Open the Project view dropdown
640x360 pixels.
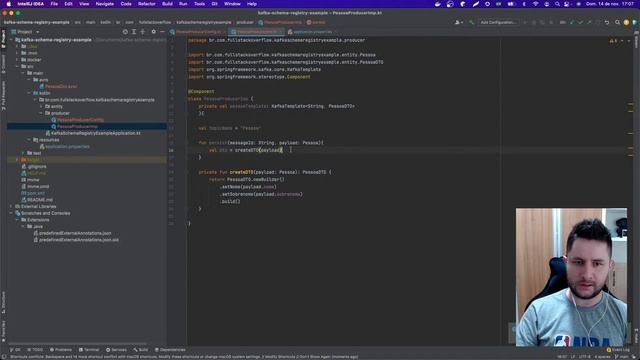pos(25,32)
